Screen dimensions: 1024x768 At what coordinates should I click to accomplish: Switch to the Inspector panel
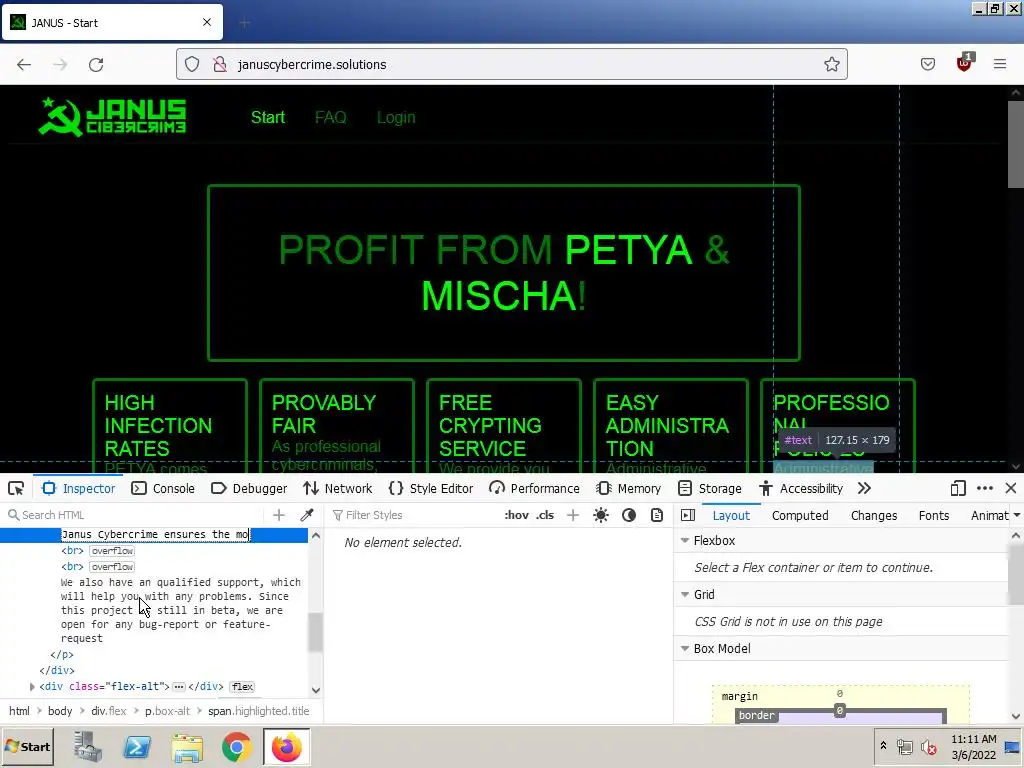pos(78,488)
